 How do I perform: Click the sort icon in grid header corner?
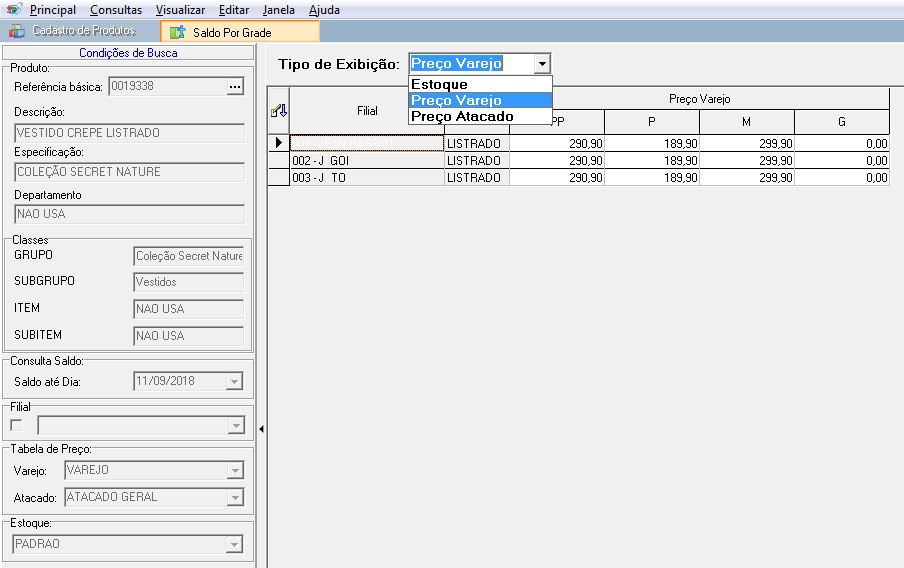tap(279, 111)
